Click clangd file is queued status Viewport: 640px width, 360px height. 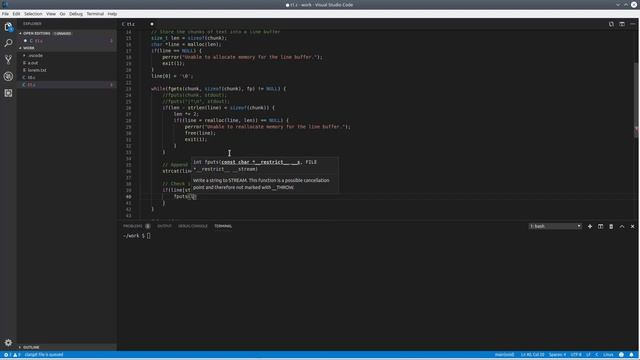point(44,355)
